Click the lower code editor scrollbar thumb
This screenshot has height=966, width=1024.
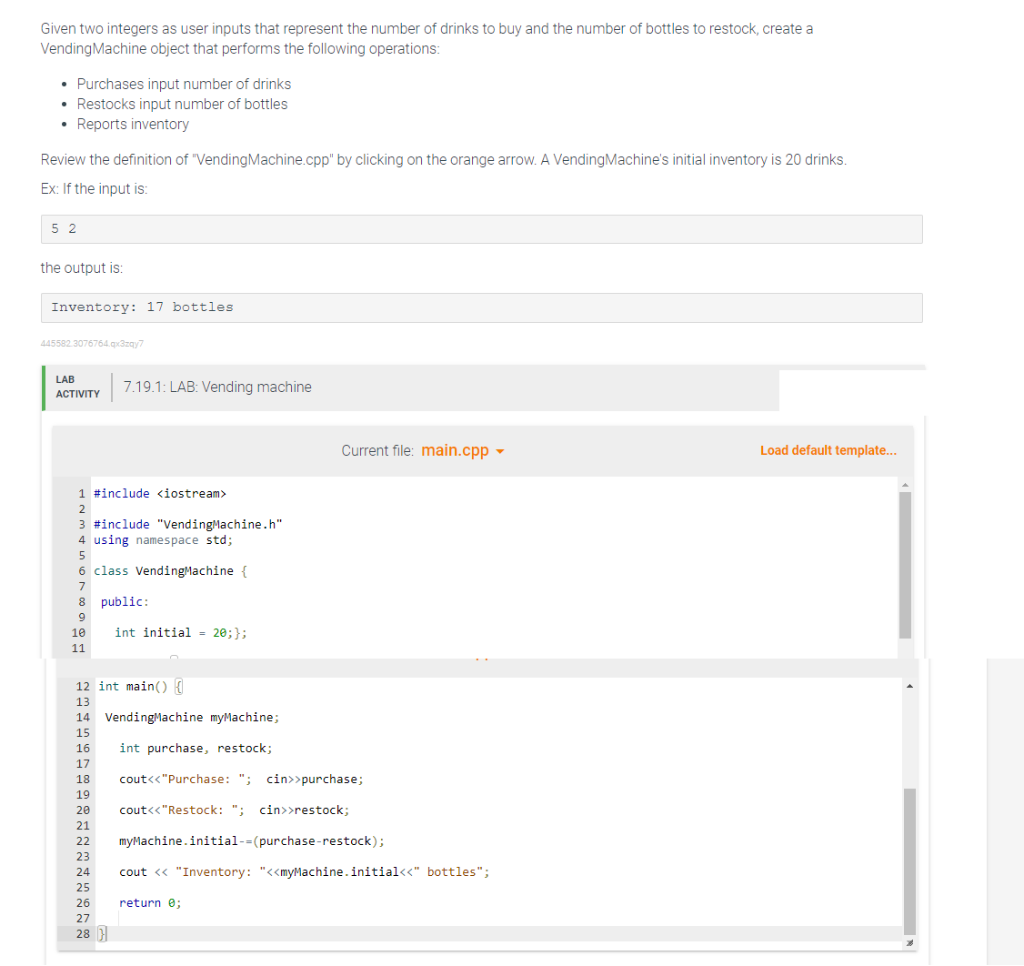pos(910,861)
